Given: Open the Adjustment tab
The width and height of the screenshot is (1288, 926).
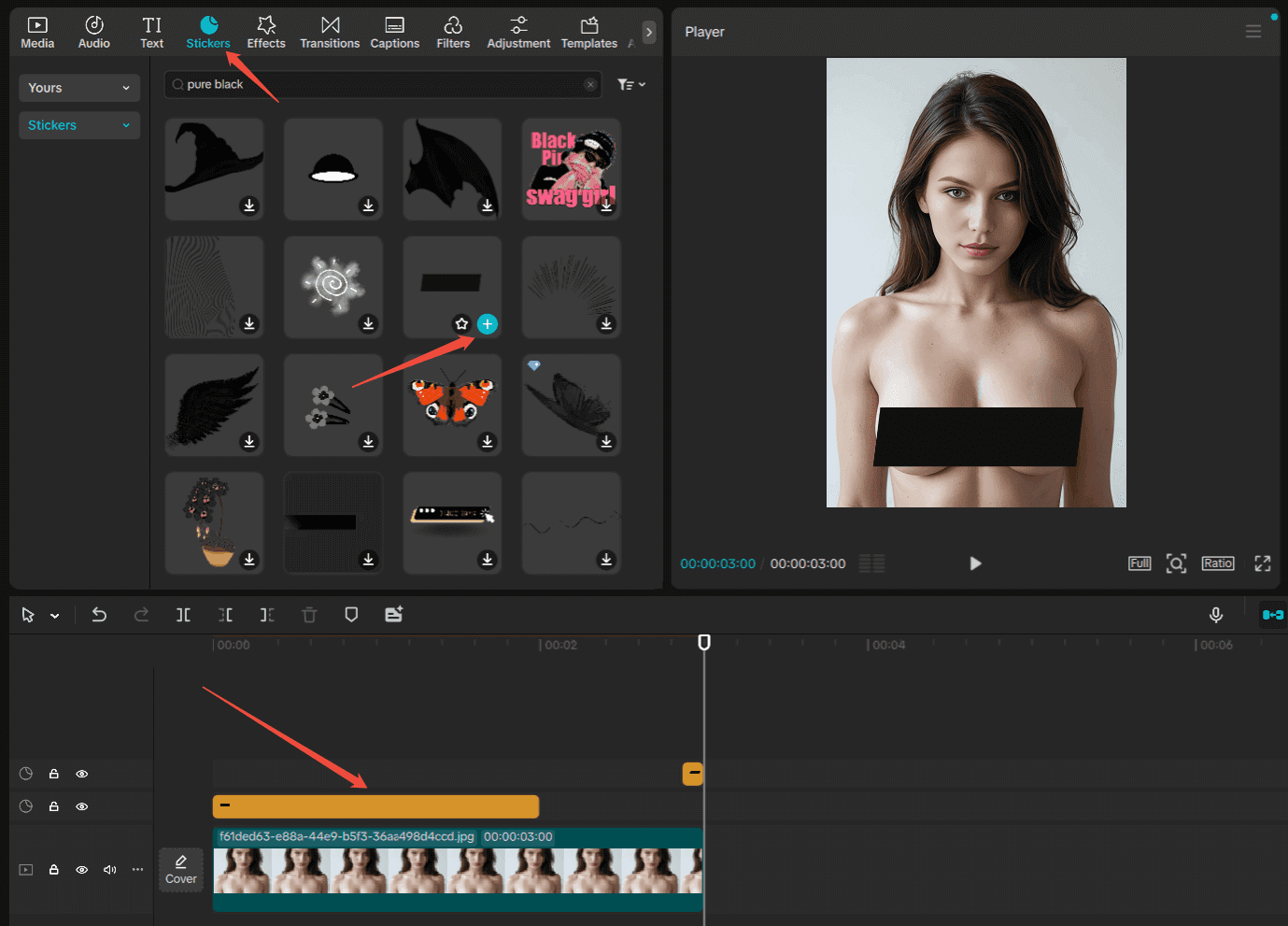Looking at the screenshot, I should click(x=518, y=32).
